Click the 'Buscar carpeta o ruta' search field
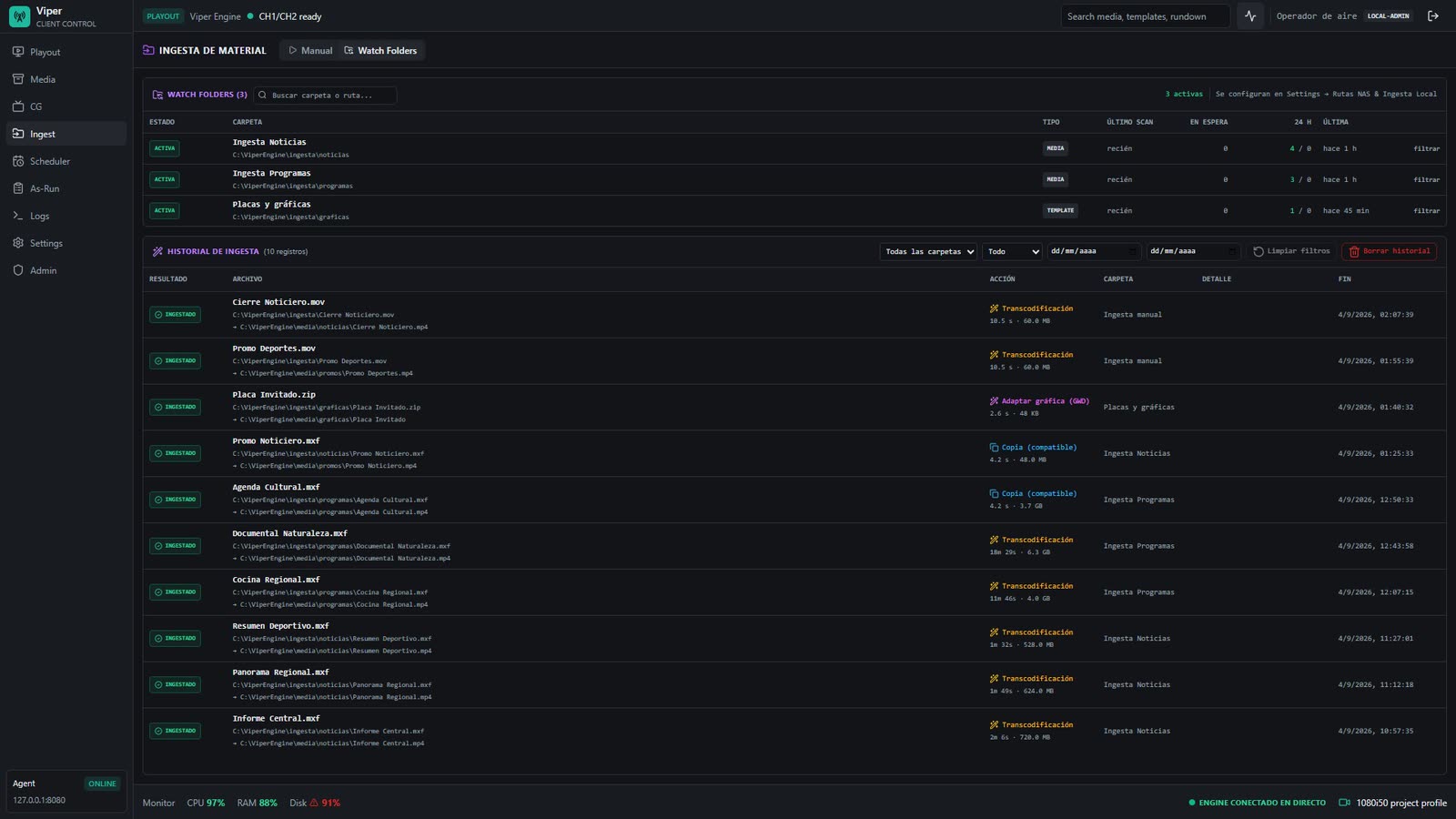The width and height of the screenshot is (1456, 819). click(325, 95)
